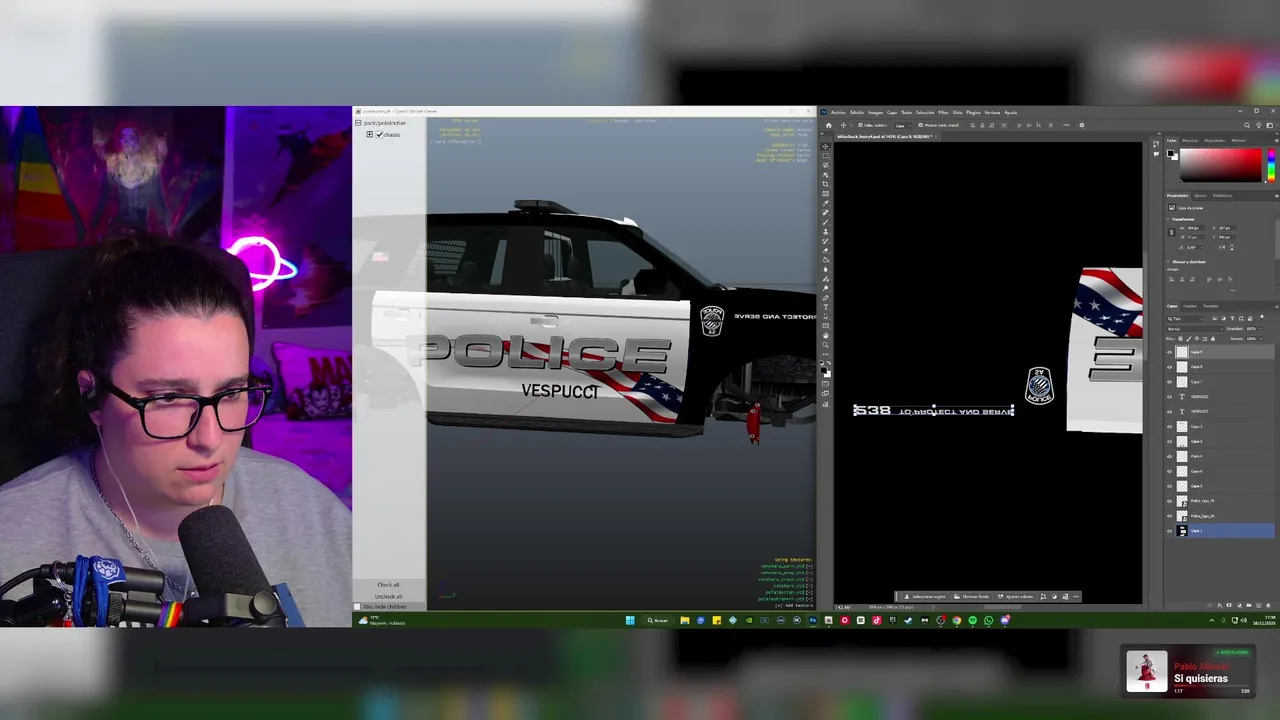Click the rainbow hue slider strip

pos(1272,165)
